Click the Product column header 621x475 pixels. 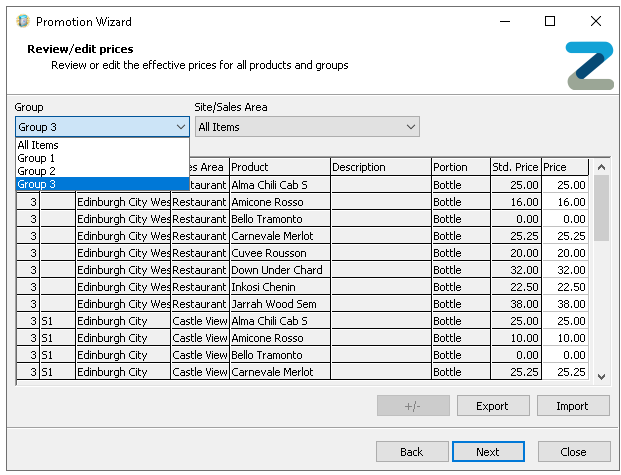click(279, 167)
